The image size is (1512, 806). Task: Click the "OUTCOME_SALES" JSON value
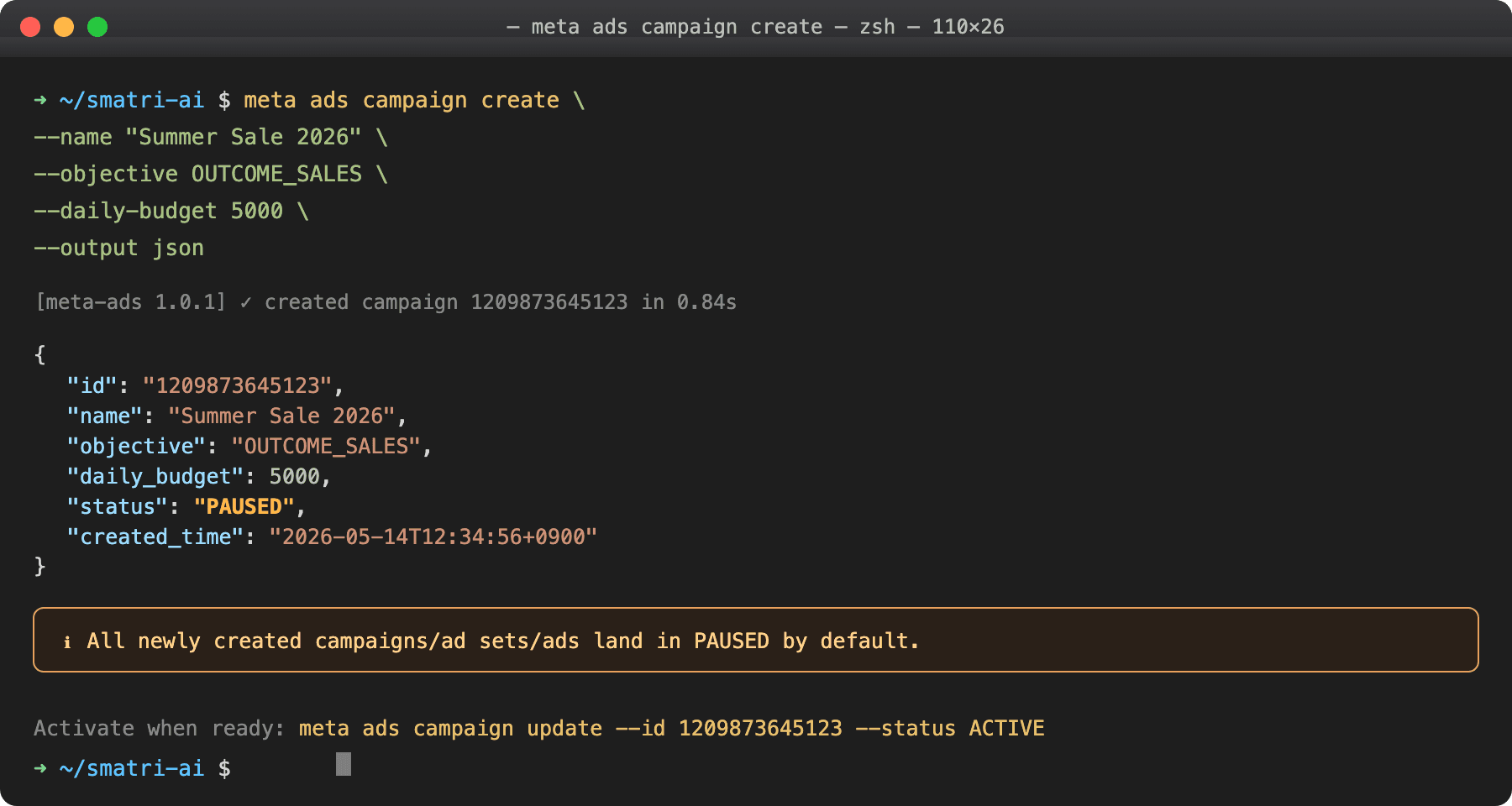[326, 446]
